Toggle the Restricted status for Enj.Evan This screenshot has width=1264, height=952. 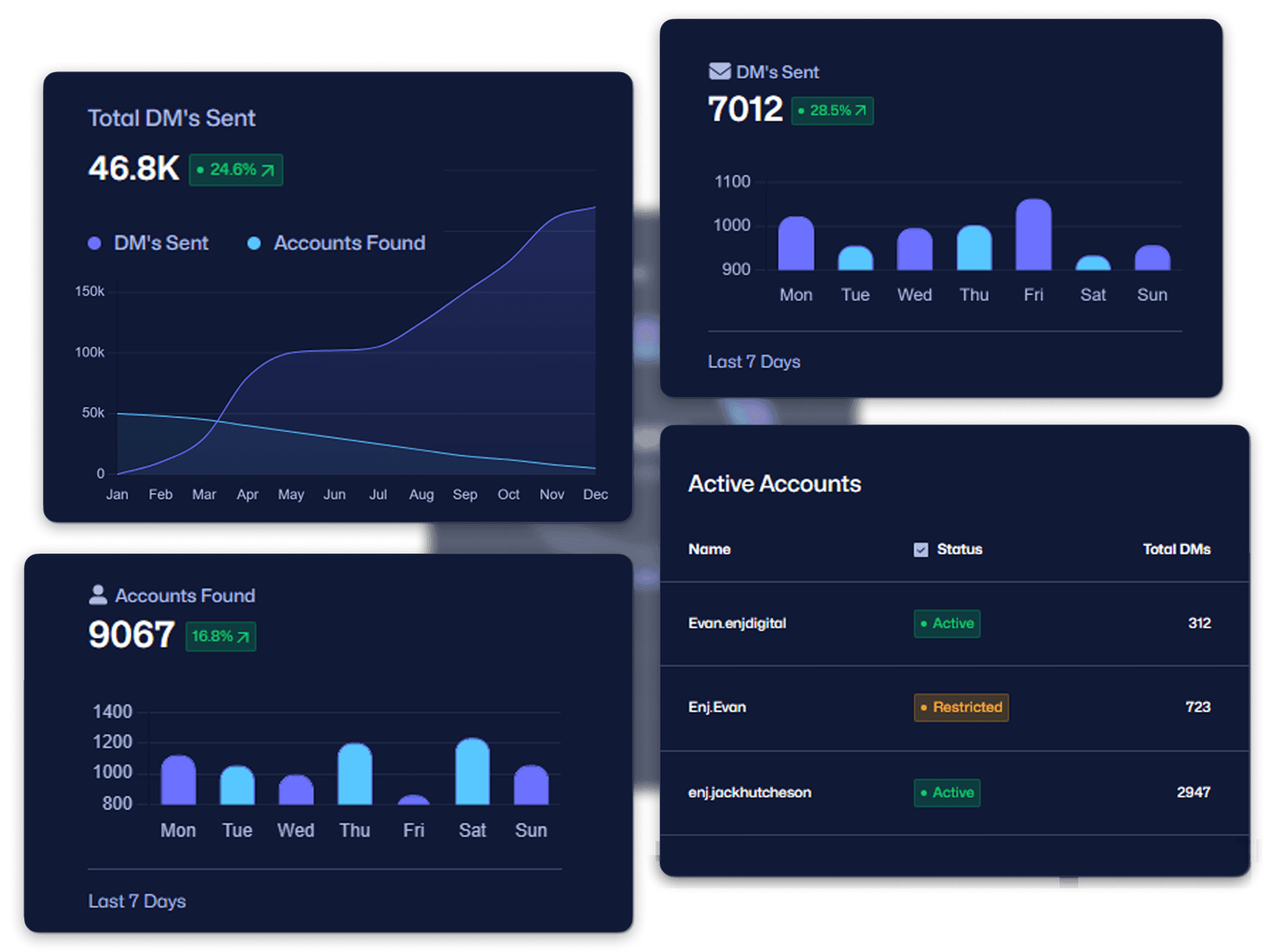(x=961, y=707)
